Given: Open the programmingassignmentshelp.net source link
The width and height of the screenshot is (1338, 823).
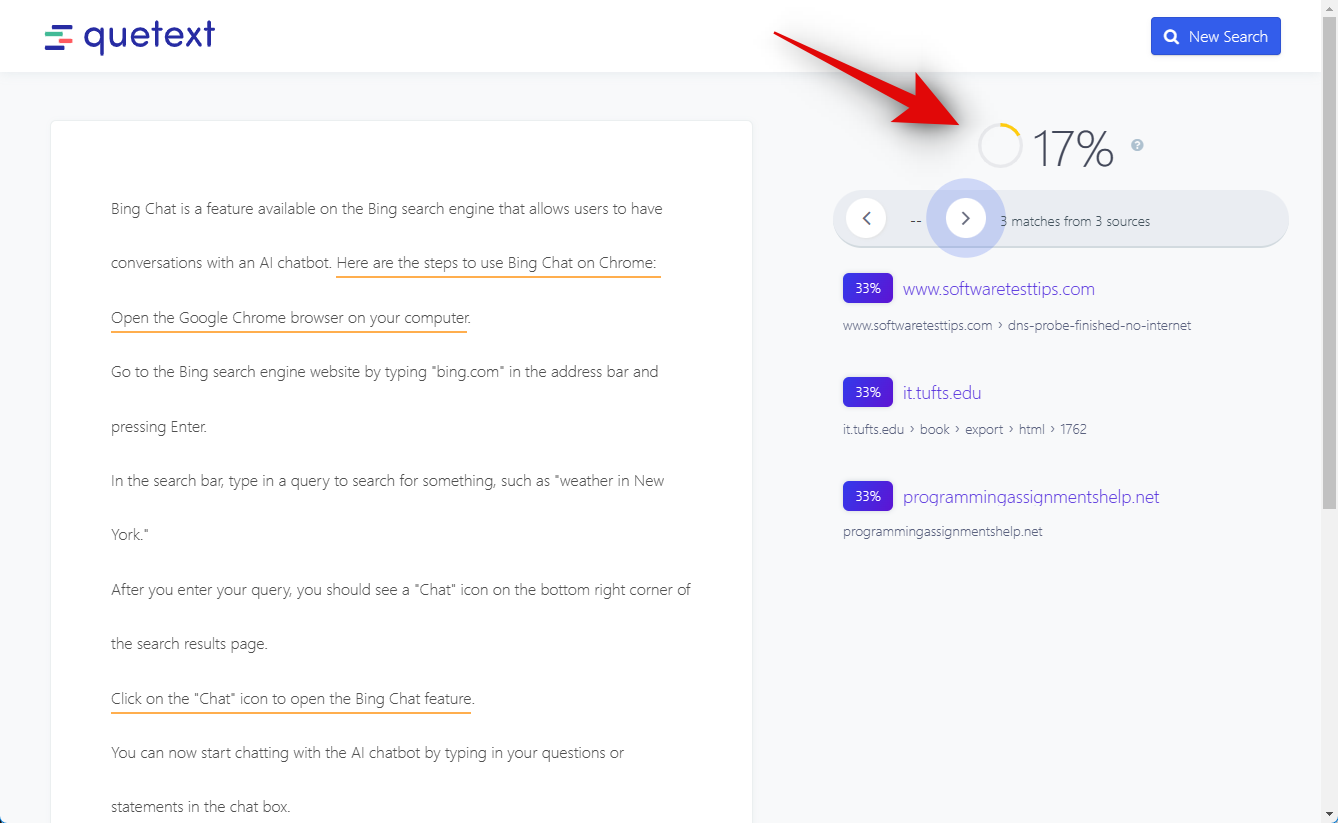Looking at the screenshot, I should (1031, 497).
